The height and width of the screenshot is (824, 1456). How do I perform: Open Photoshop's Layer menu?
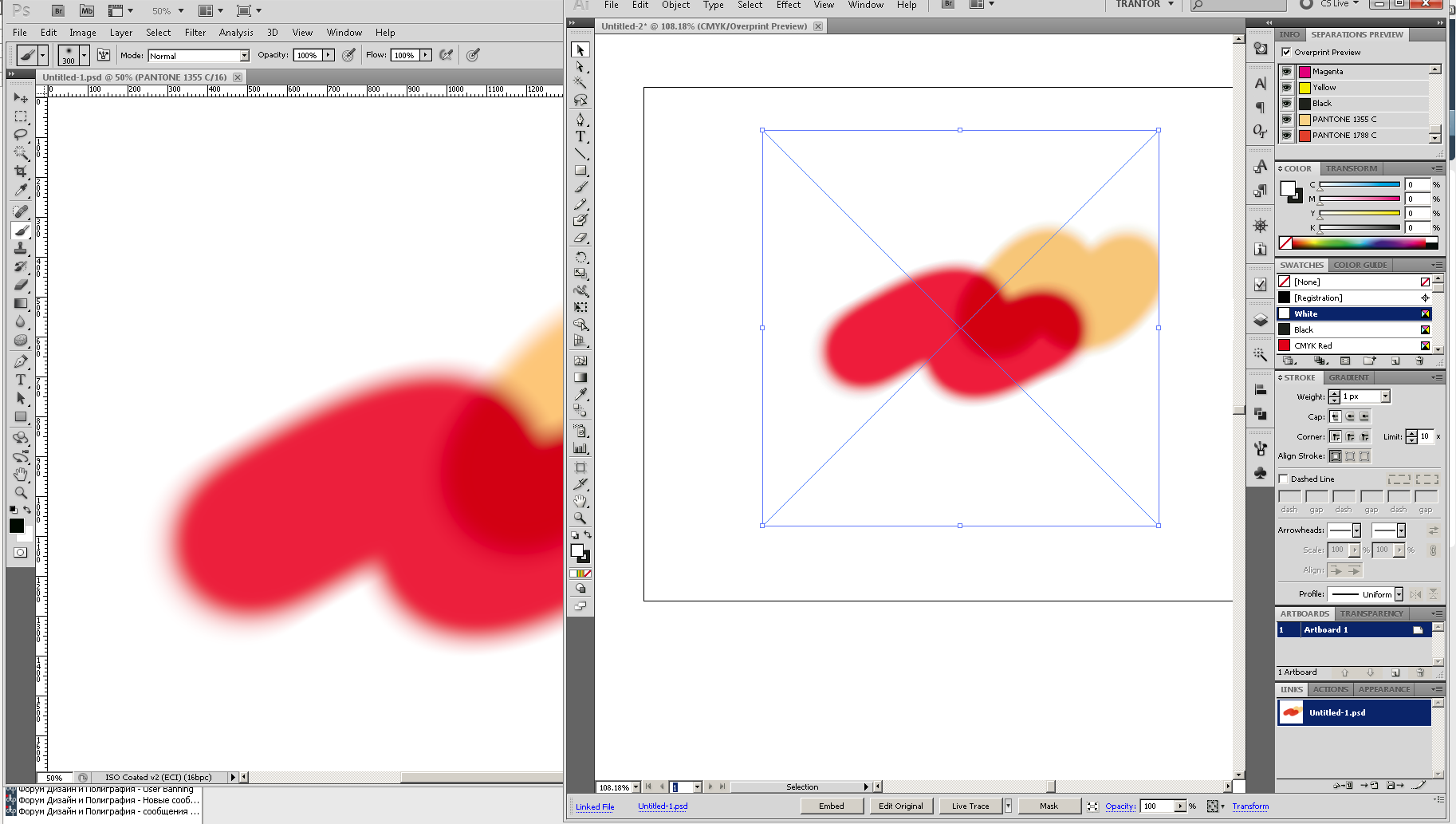[x=121, y=33]
